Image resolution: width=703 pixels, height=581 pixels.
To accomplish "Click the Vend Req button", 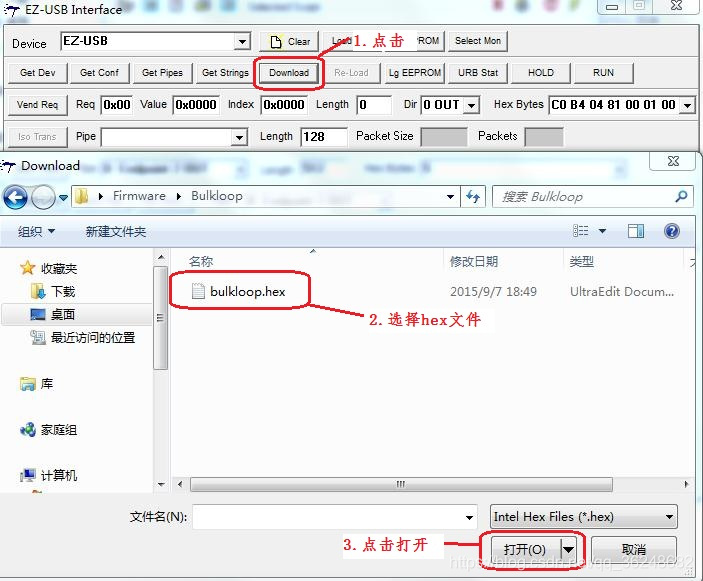I will pyautogui.click(x=38, y=105).
